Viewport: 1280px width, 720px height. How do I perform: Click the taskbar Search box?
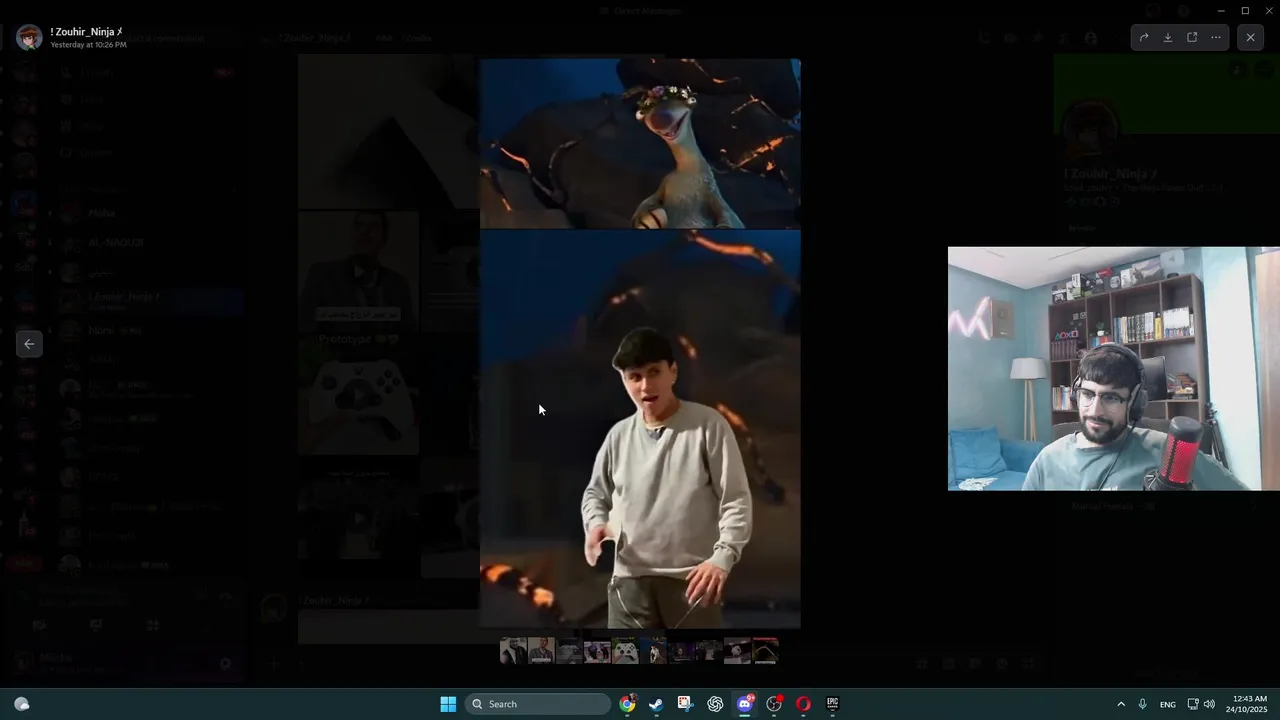(539, 704)
